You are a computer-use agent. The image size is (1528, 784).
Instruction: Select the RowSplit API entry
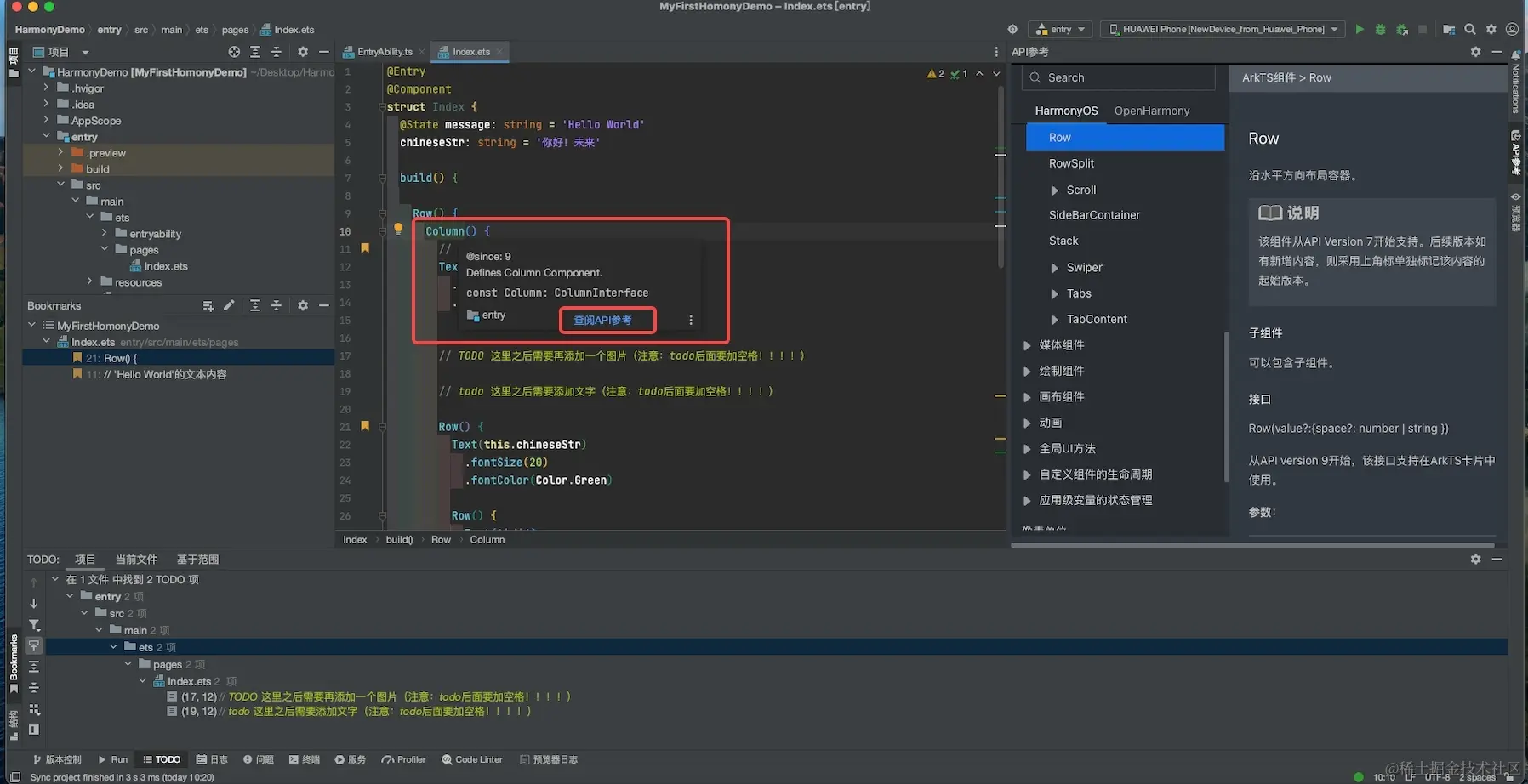1071,163
